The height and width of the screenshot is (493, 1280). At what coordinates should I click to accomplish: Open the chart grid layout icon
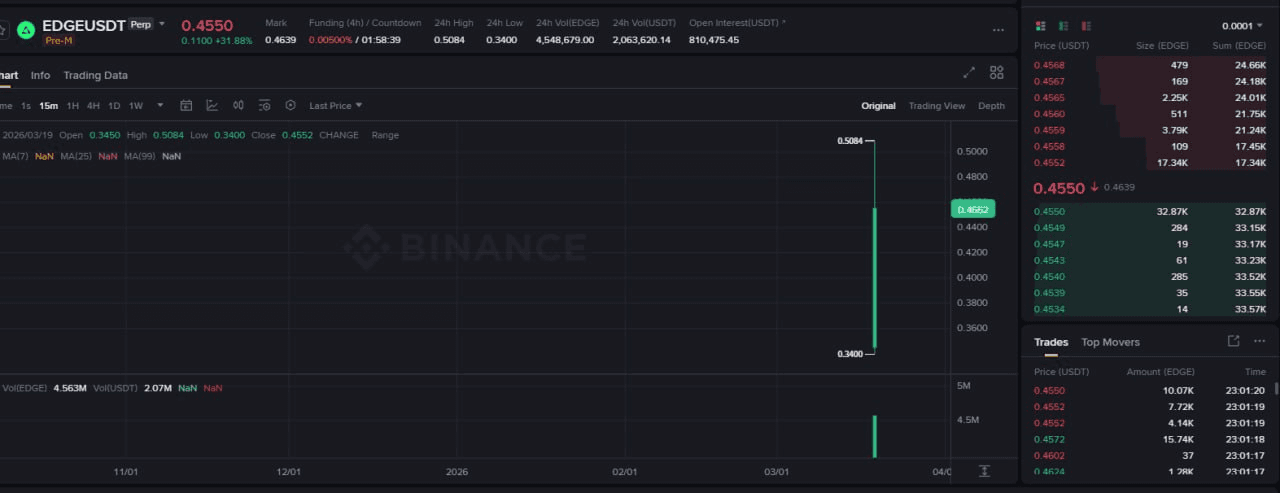point(996,73)
